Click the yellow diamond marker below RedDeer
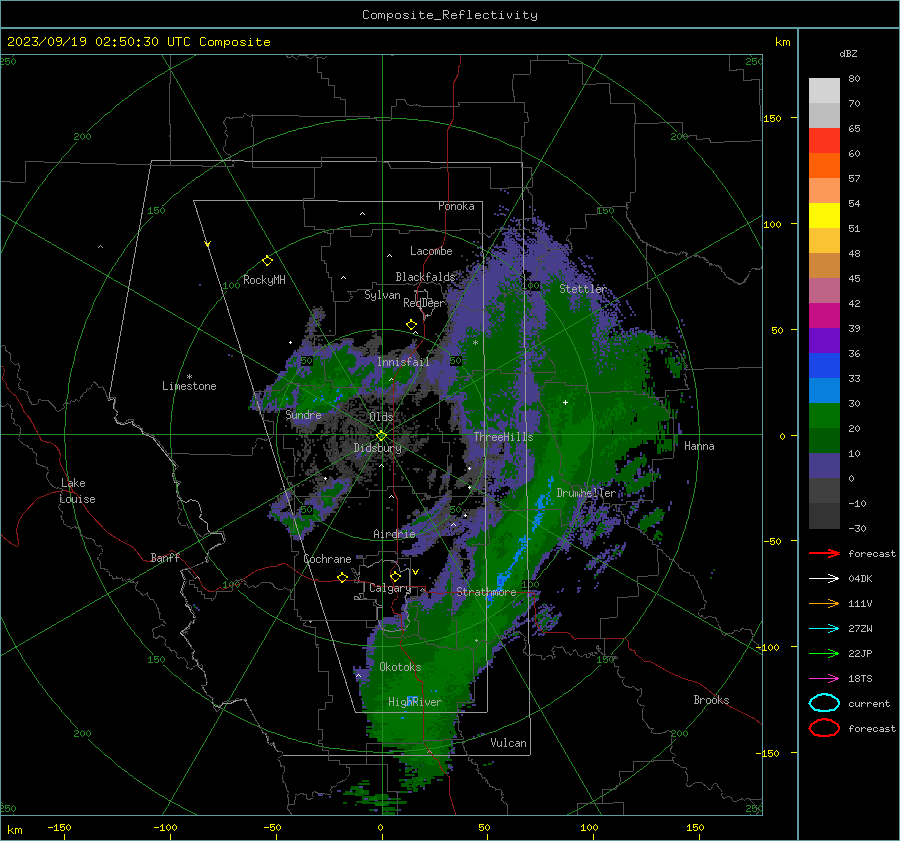Screen dimensions: 900x841 411,325
